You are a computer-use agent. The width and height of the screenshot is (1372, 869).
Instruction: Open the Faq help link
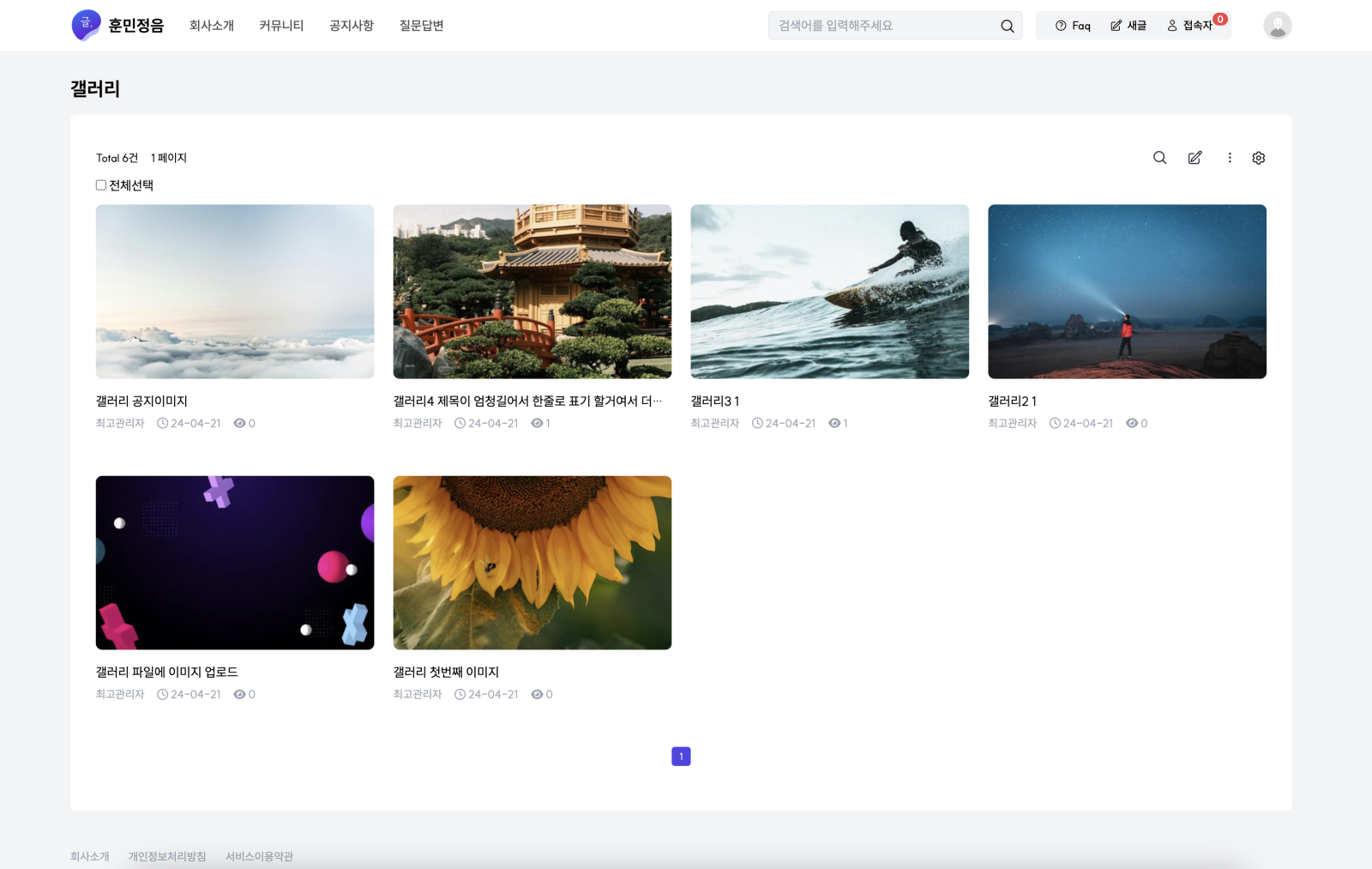click(1073, 26)
